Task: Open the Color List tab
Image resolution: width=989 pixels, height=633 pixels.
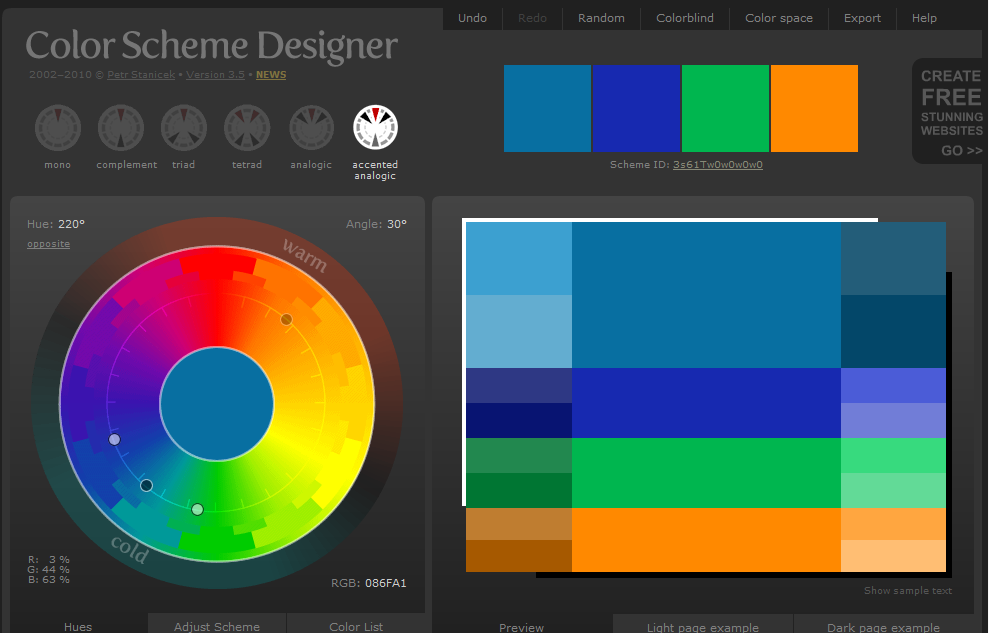Action: (358, 626)
